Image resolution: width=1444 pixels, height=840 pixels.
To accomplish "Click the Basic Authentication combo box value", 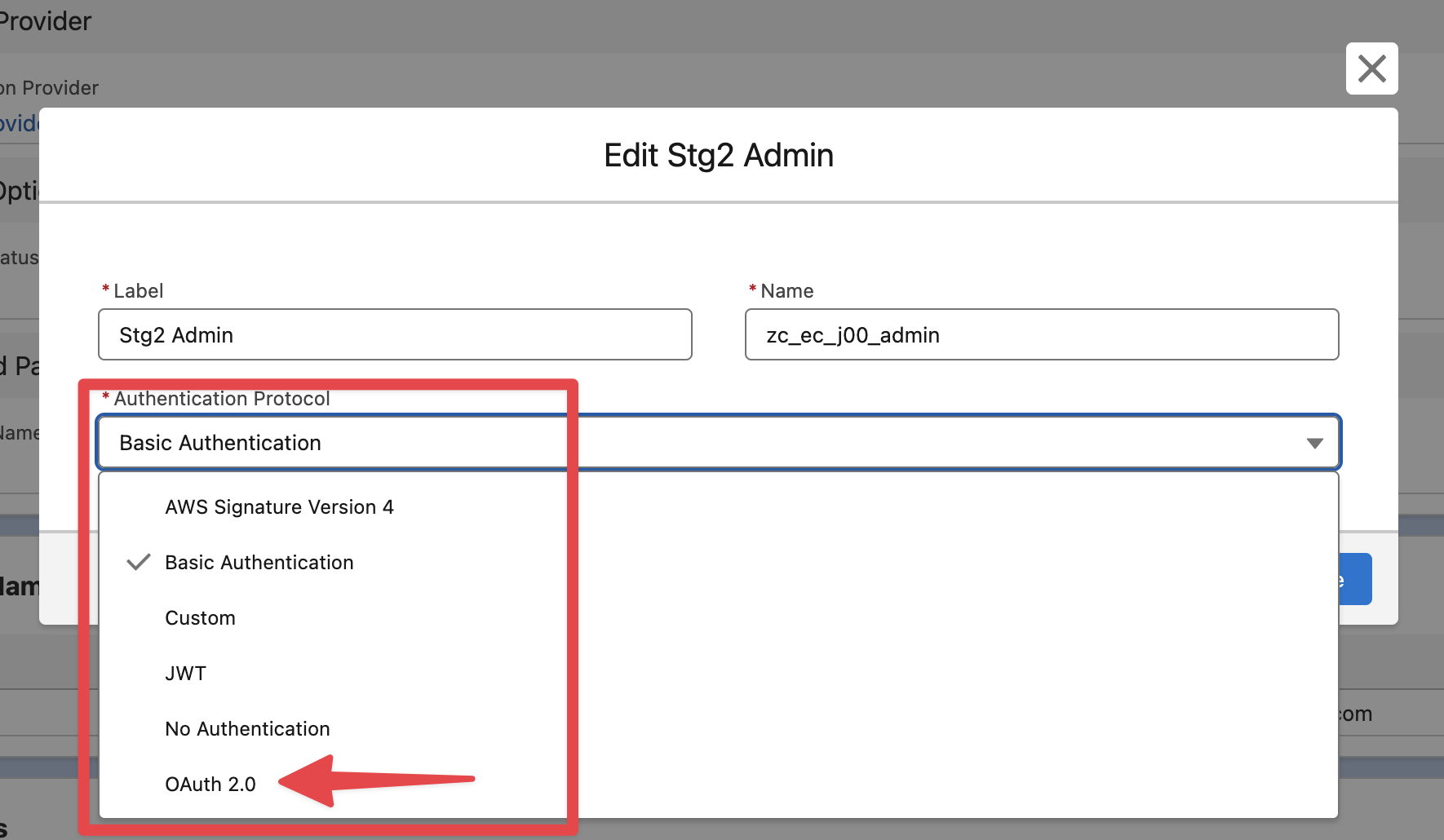I will click(220, 443).
